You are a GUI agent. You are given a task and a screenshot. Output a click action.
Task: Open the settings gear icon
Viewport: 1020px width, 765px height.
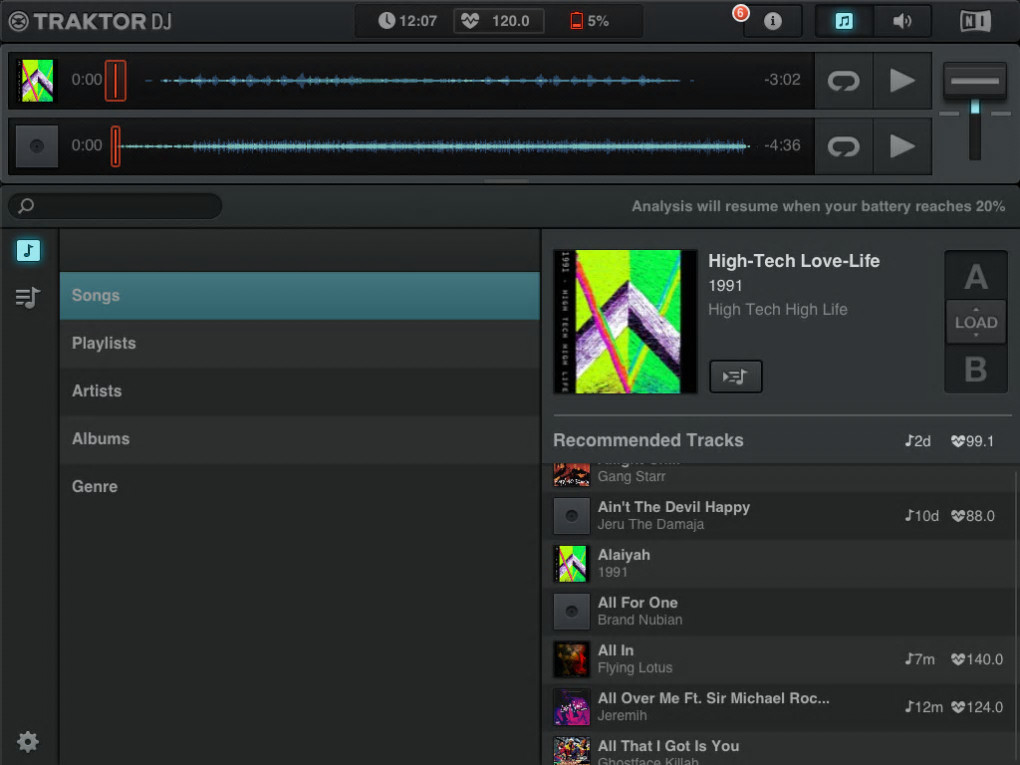[28, 742]
